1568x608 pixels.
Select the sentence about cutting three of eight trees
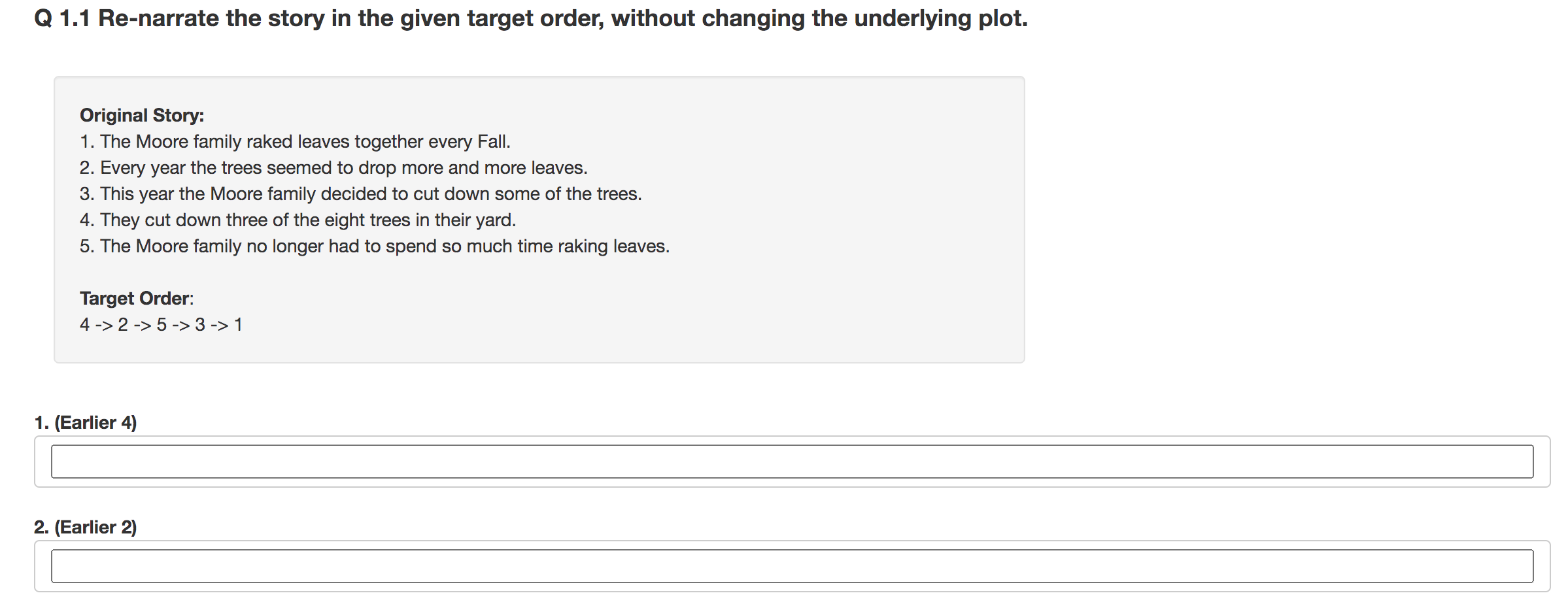pyautogui.click(x=298, y=220)
